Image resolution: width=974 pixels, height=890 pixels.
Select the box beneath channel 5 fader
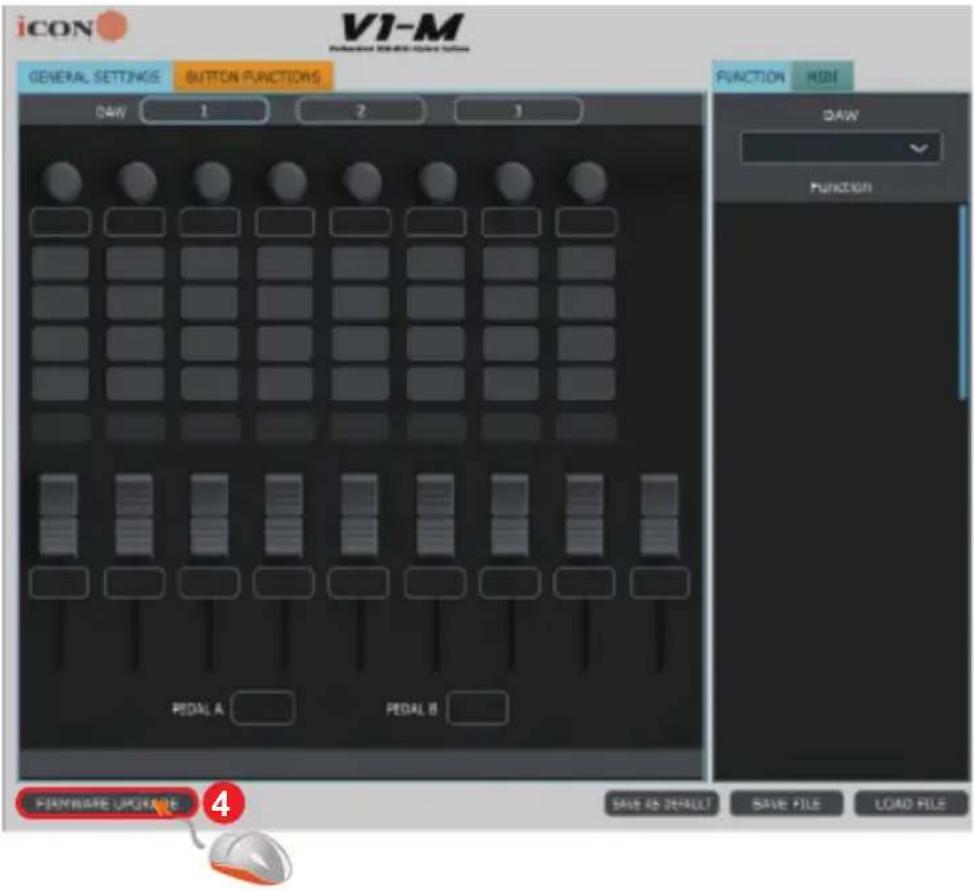359,583
